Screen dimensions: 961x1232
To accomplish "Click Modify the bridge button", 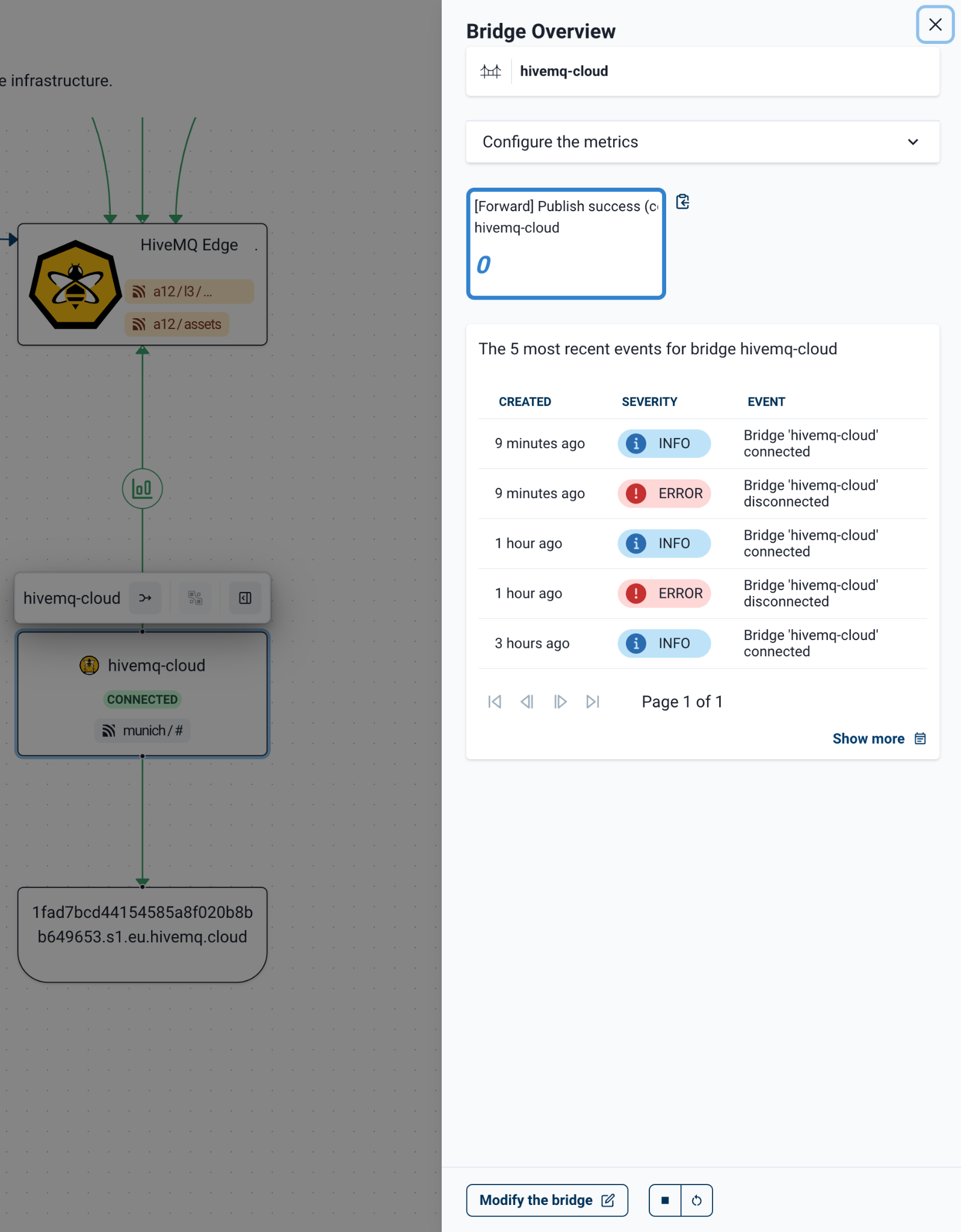I will [547, 1200].
